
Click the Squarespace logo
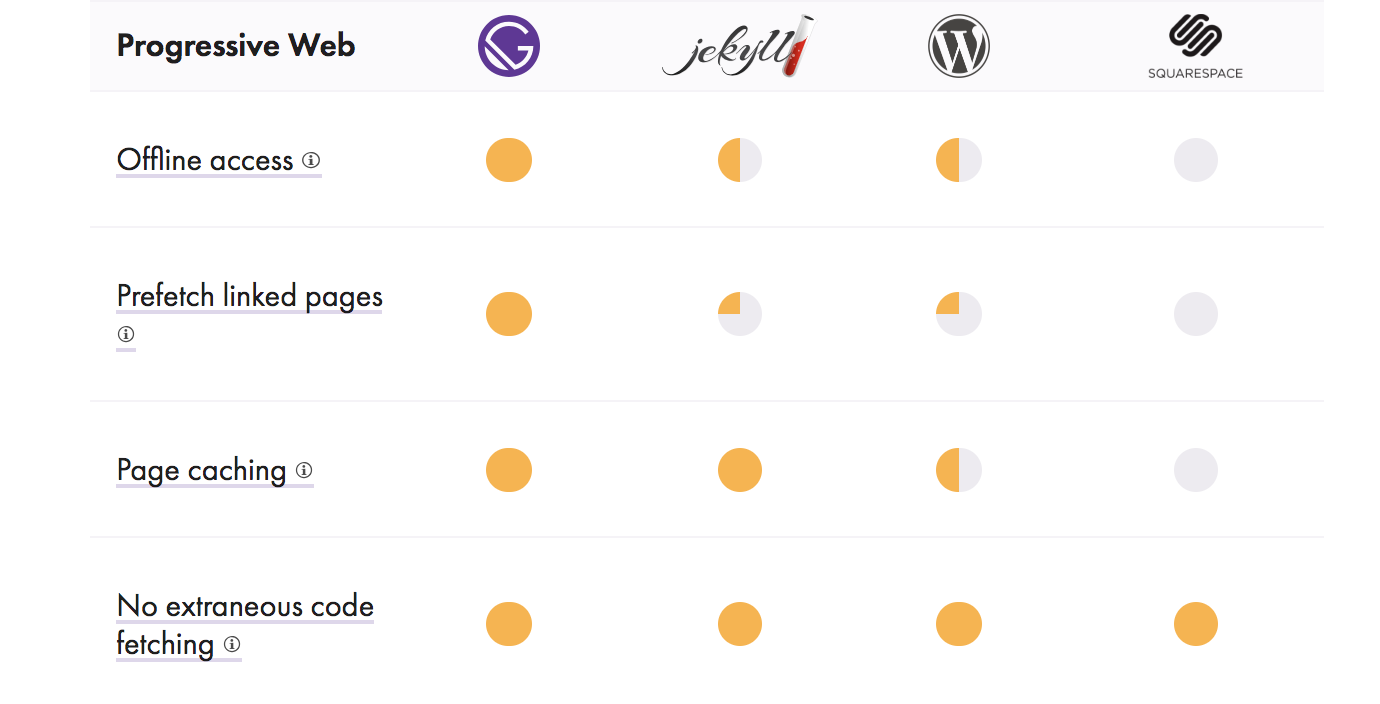pos(1195,46)
